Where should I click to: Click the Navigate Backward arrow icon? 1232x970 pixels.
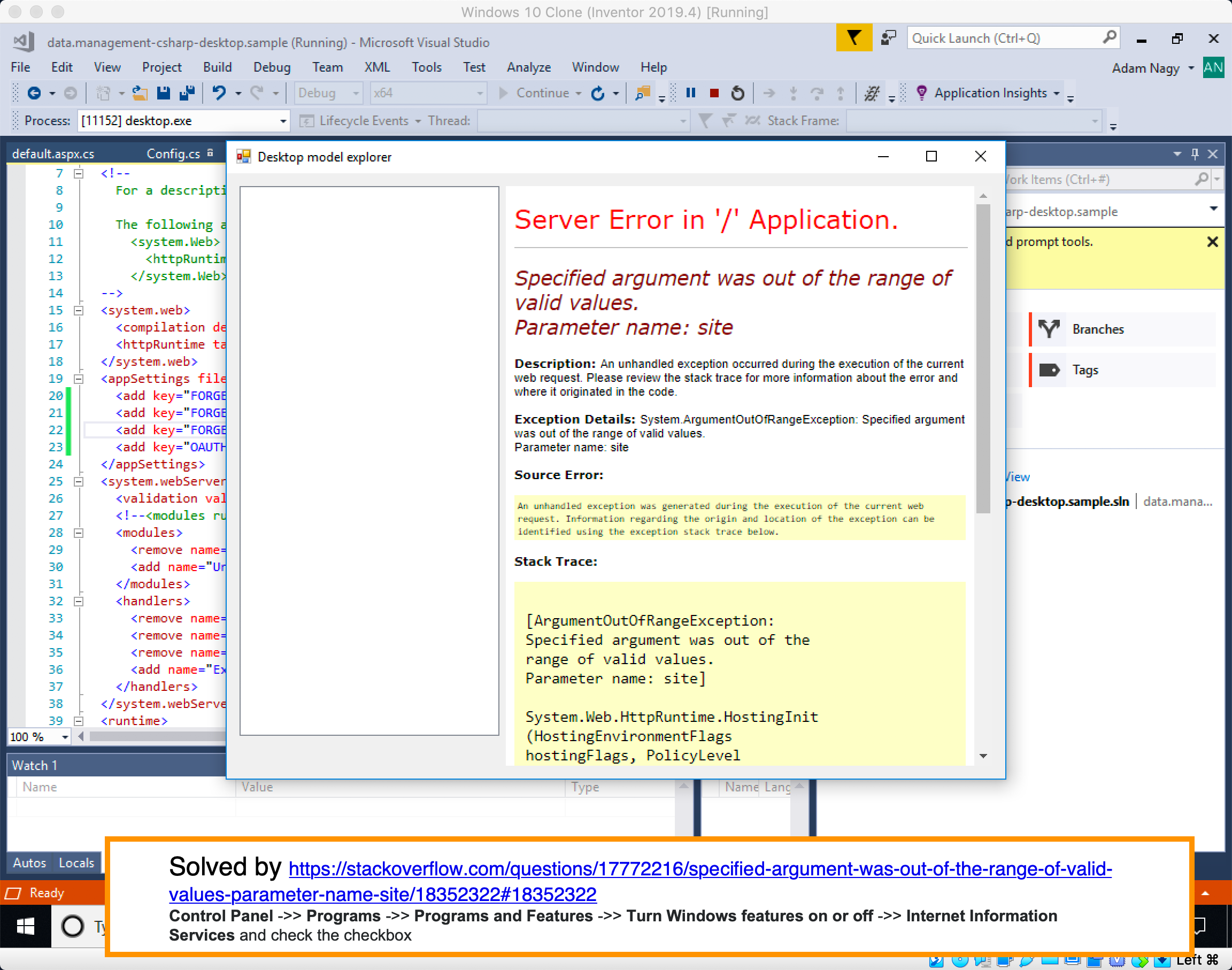coord(34,93)
